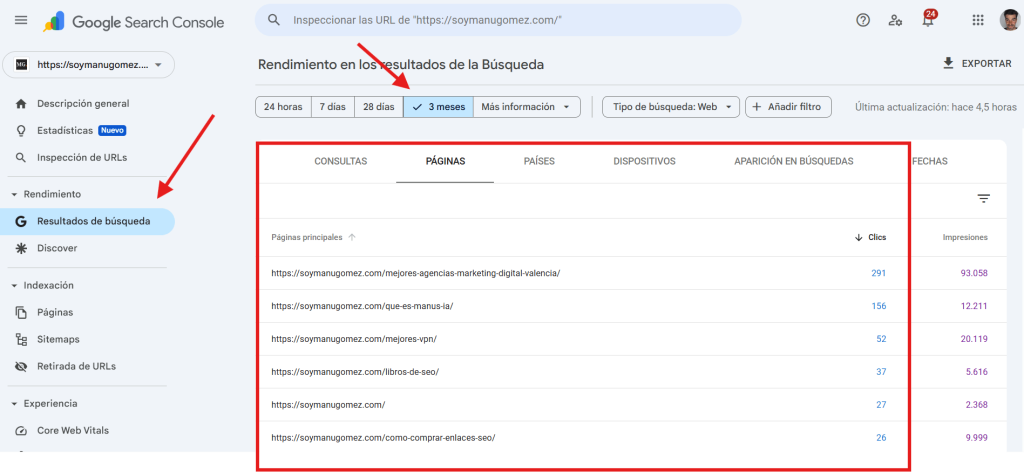
Task: Click the URL inspection search field
Action: pos(498,20)
